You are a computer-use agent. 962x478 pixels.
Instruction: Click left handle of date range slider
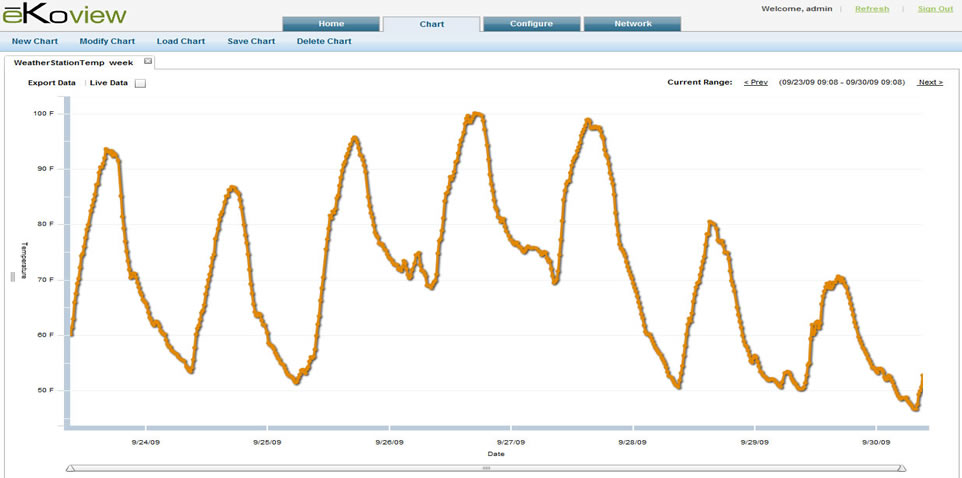[x=70, y=467]
